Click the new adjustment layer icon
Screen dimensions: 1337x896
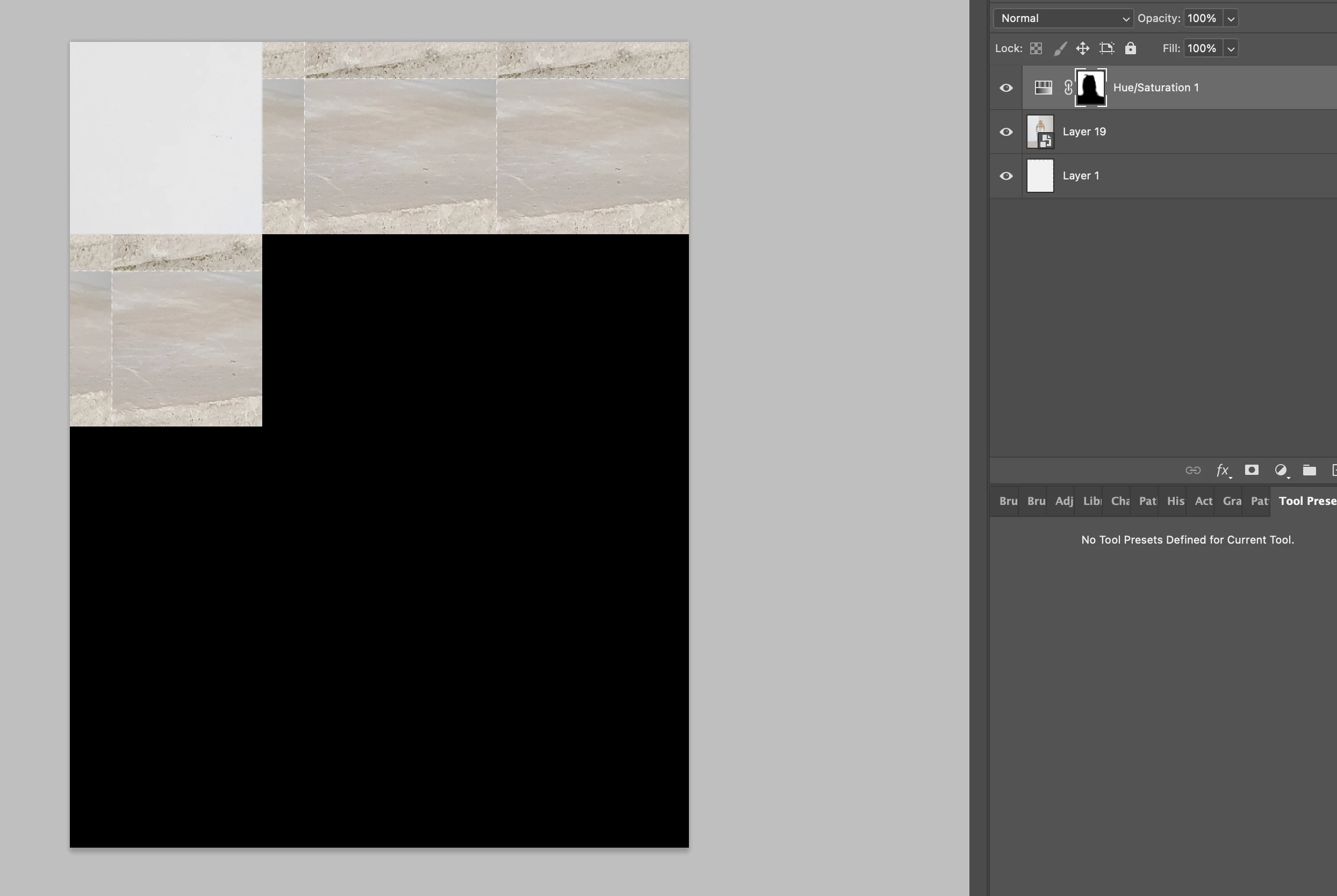click(x=1281, y=470)
